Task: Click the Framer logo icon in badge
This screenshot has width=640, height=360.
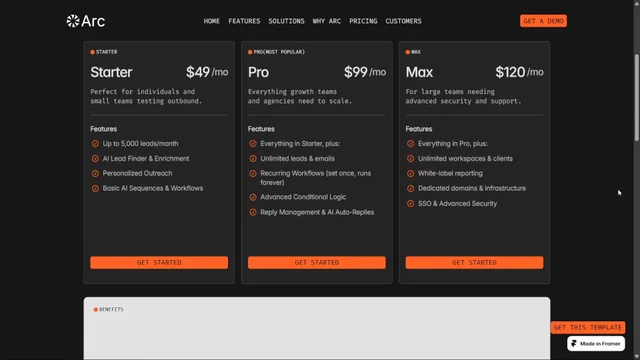Action: coord(574,344)
